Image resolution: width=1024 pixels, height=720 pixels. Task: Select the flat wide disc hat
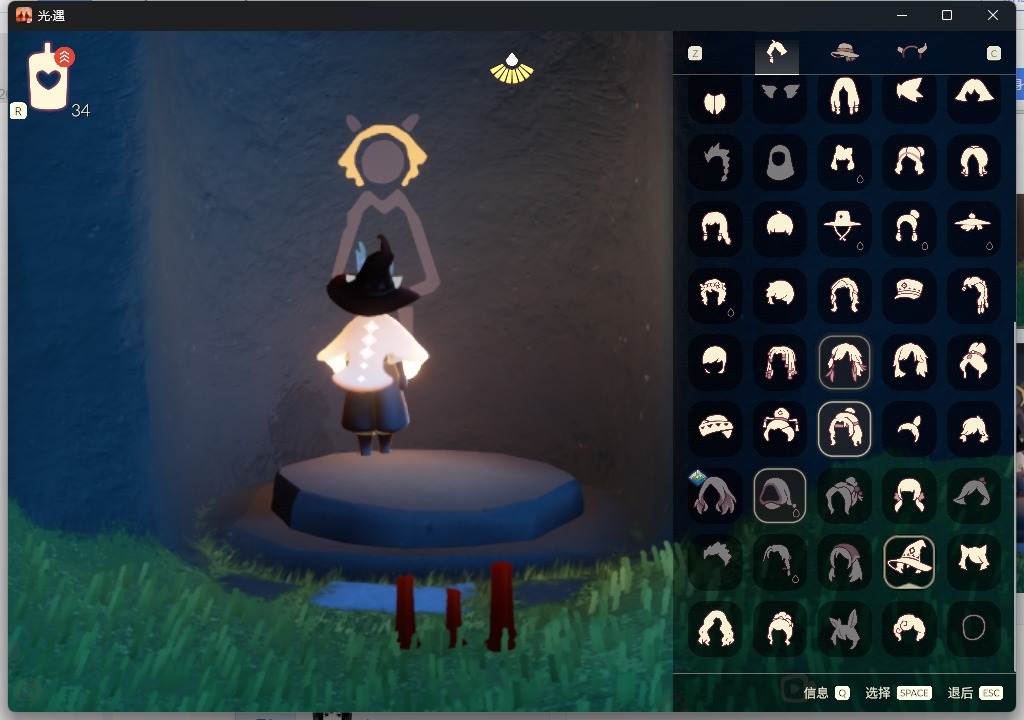tap(973, 228)
